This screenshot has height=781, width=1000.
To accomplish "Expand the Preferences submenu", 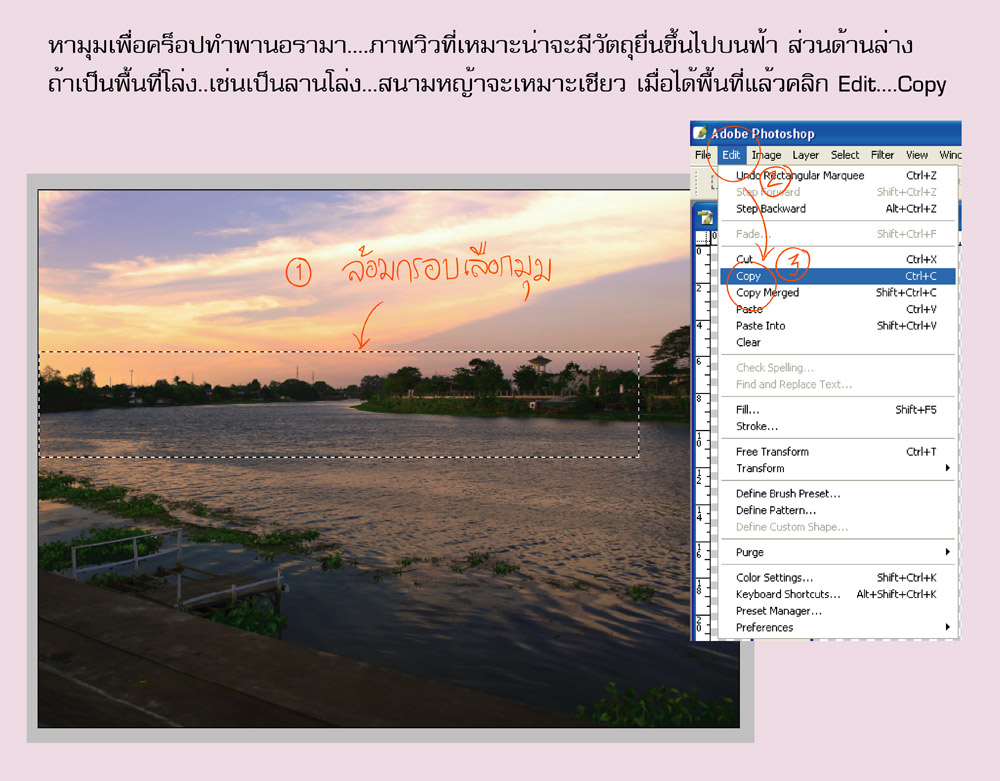I will [765, 628].
